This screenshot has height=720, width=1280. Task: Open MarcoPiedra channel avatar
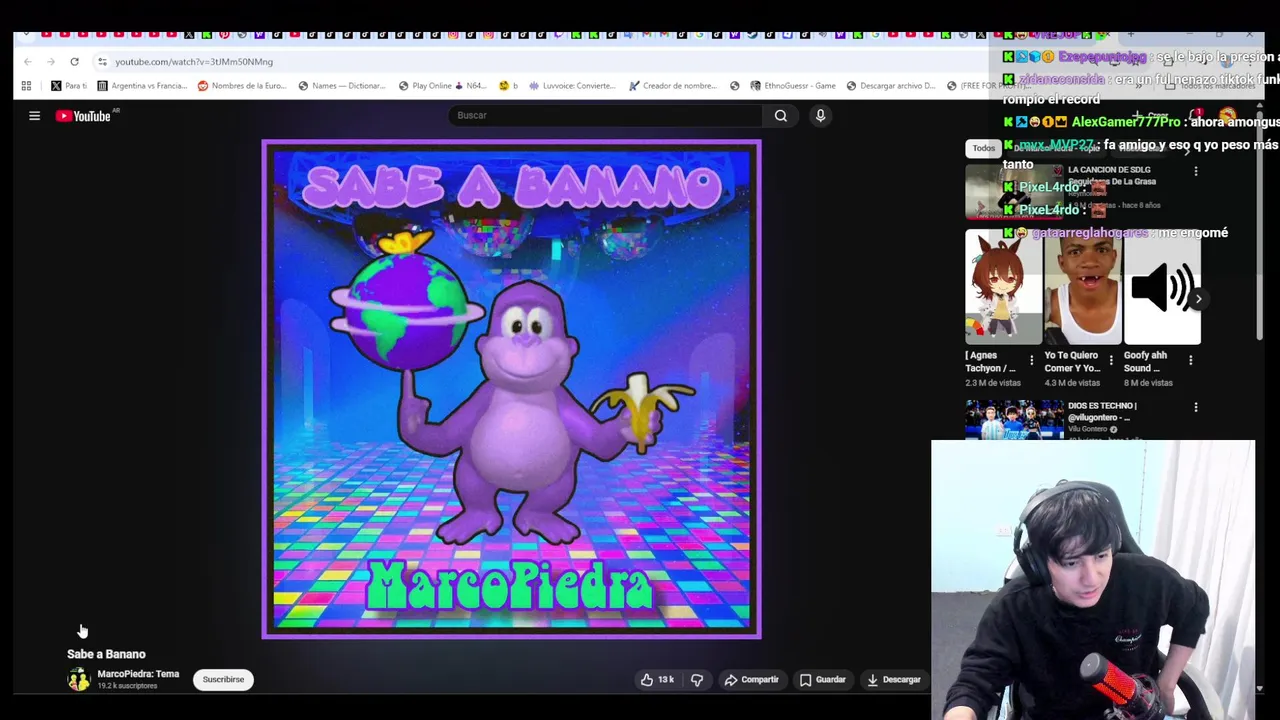[78, 680]
